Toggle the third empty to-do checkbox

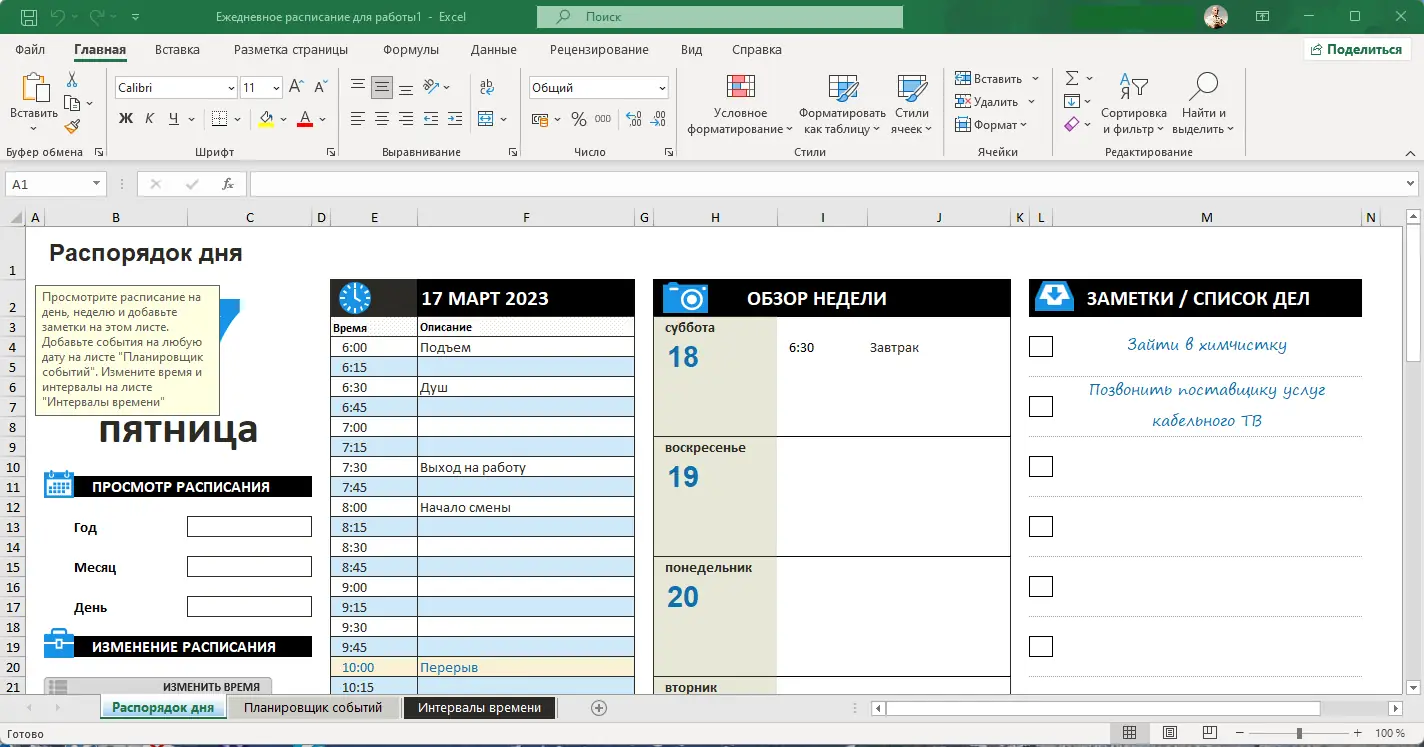(x=1041, y=586)
